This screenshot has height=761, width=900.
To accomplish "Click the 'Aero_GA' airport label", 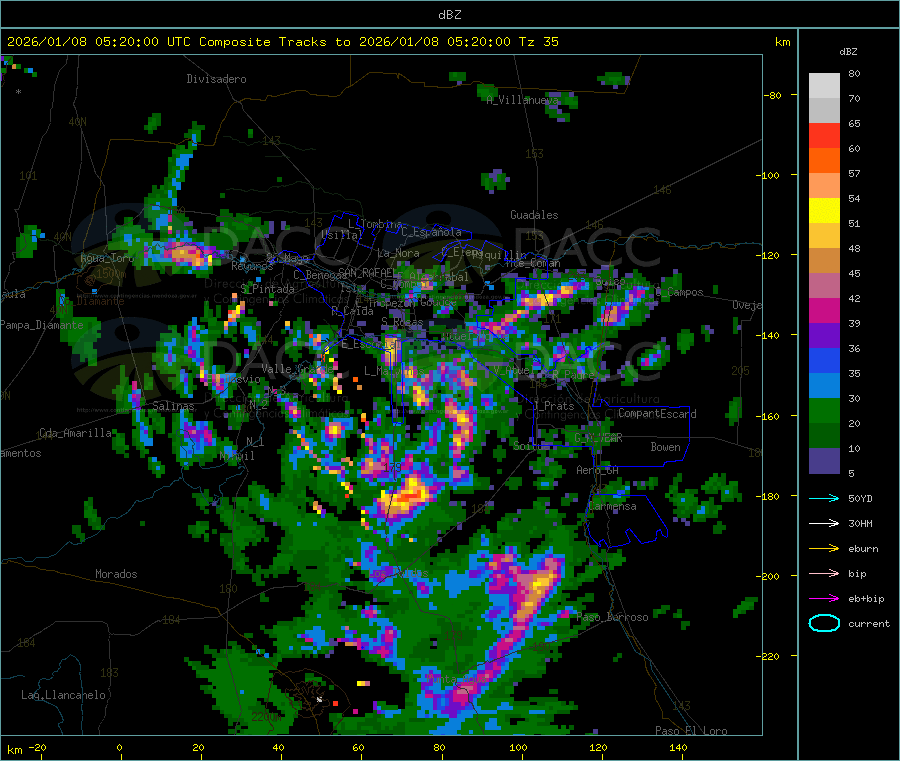I will tap(598, 470).
